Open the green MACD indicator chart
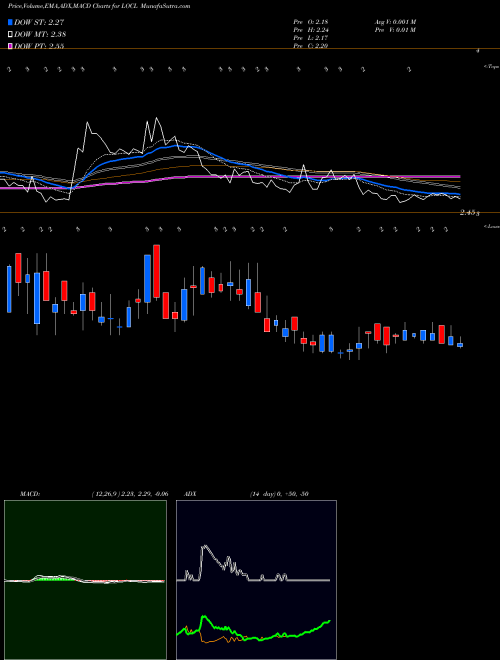The width and height of the screenshot is (500, 660). coord(85,580)
